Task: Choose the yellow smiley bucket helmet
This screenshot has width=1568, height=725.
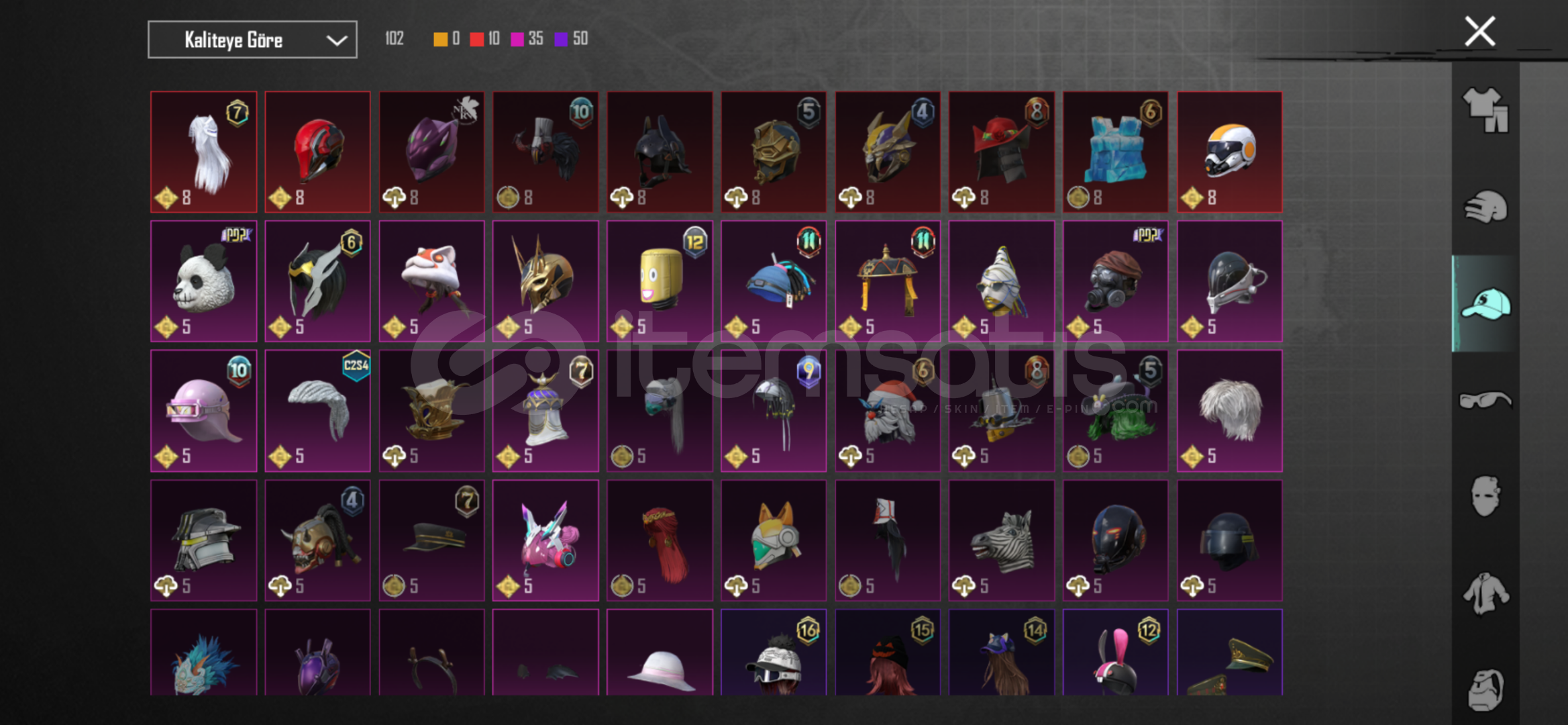Action: (x=660, y=281)
